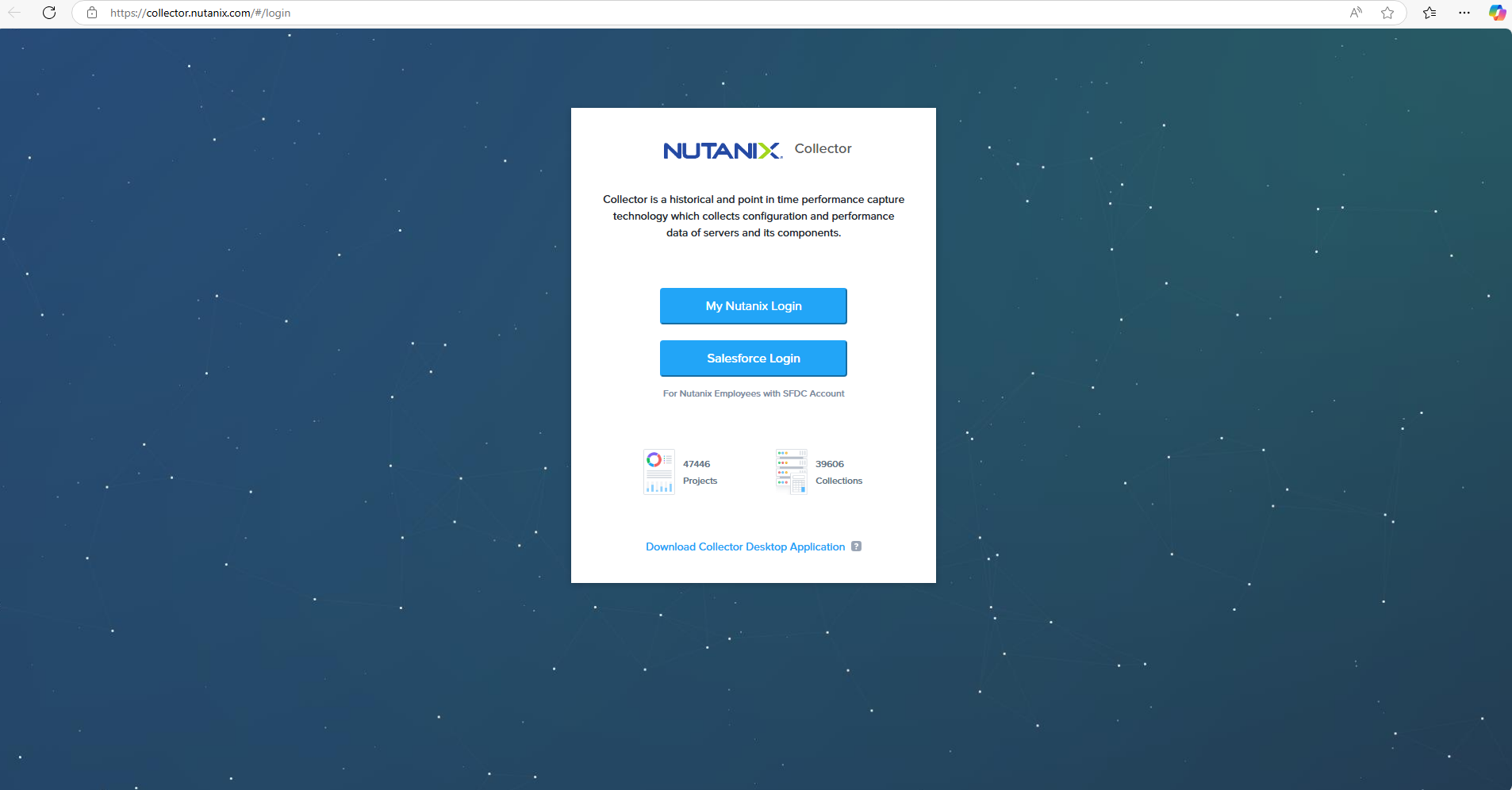This screenshot has width=1512, height=790.
Task: Click the 47446 Projects counter
Action: click(699, 471)
